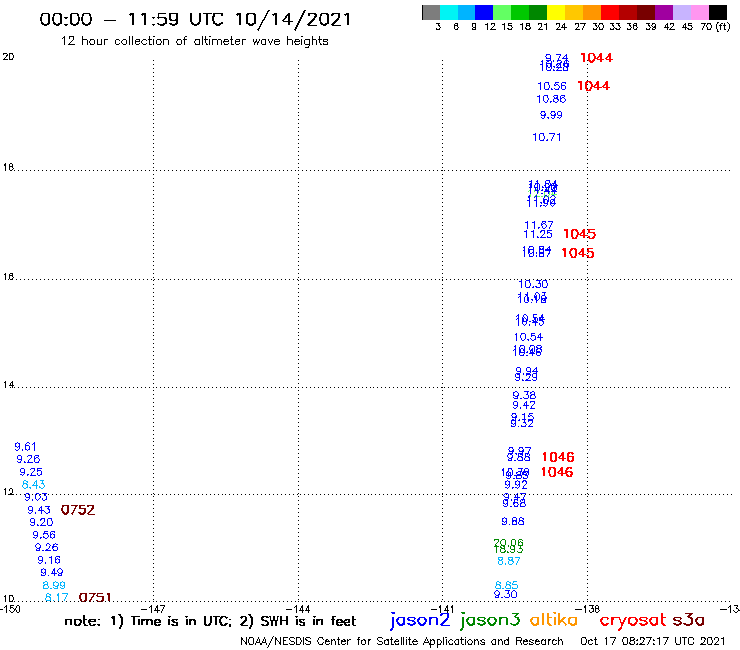Select the wave height value 9.20

(42, 523)
